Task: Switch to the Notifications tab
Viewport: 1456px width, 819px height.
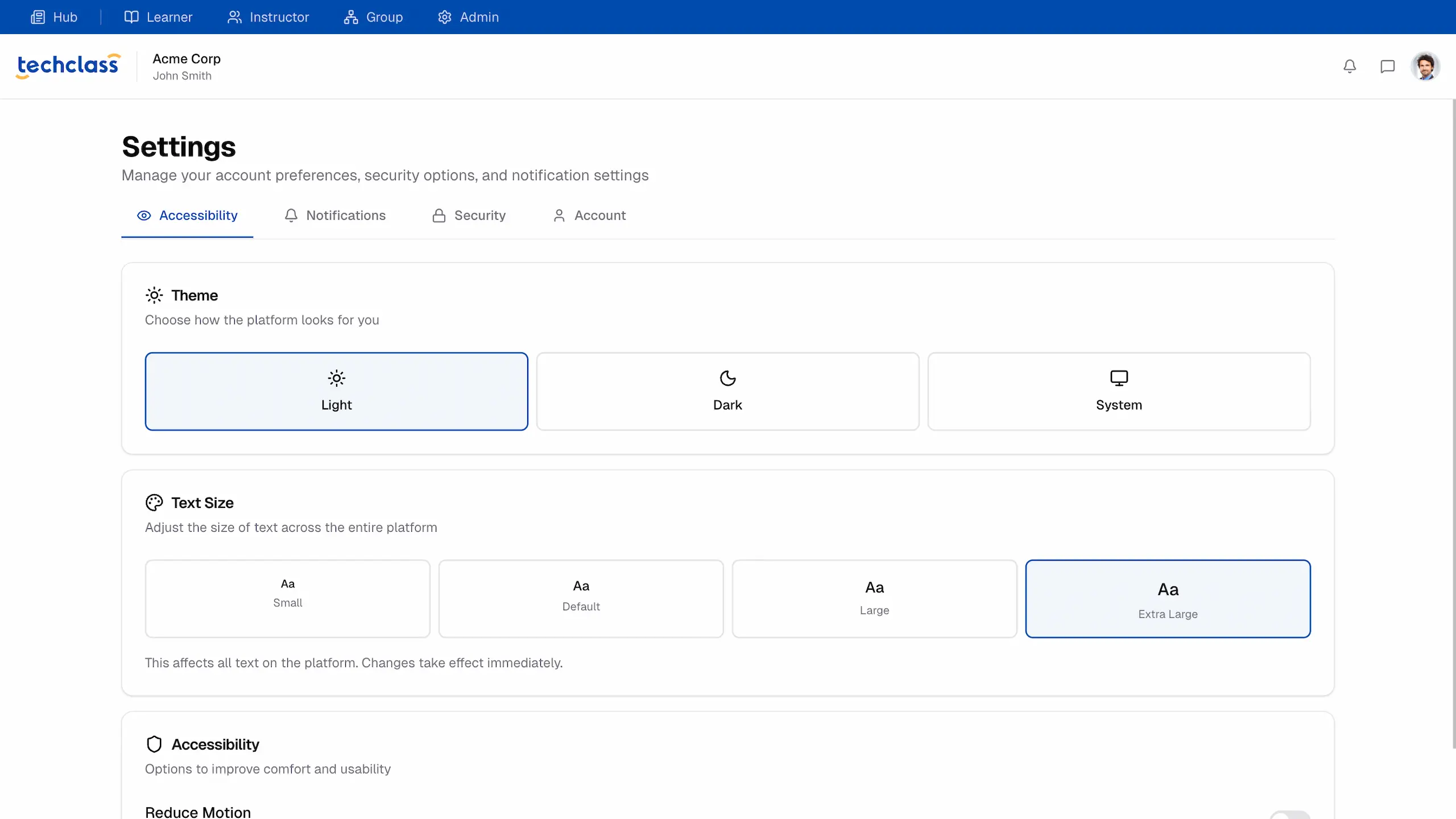Action: 335,216
